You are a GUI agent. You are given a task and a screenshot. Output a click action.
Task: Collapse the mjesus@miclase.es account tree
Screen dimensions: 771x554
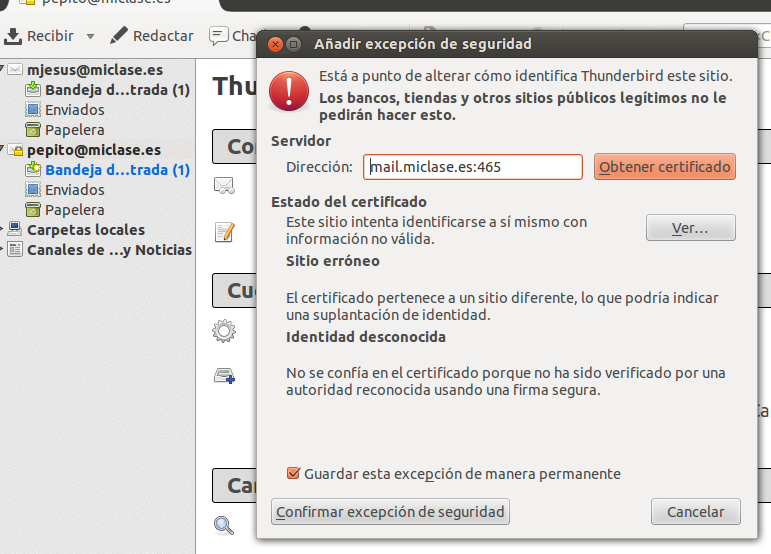2,67
